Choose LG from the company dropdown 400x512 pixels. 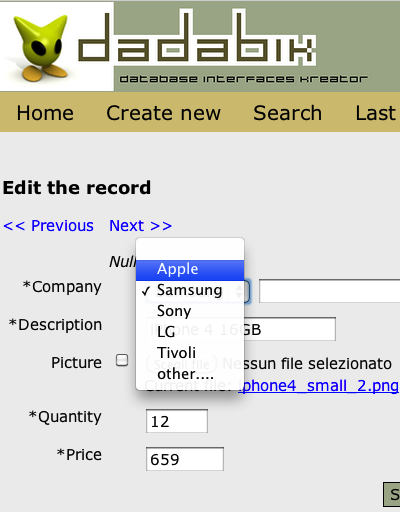190,332
